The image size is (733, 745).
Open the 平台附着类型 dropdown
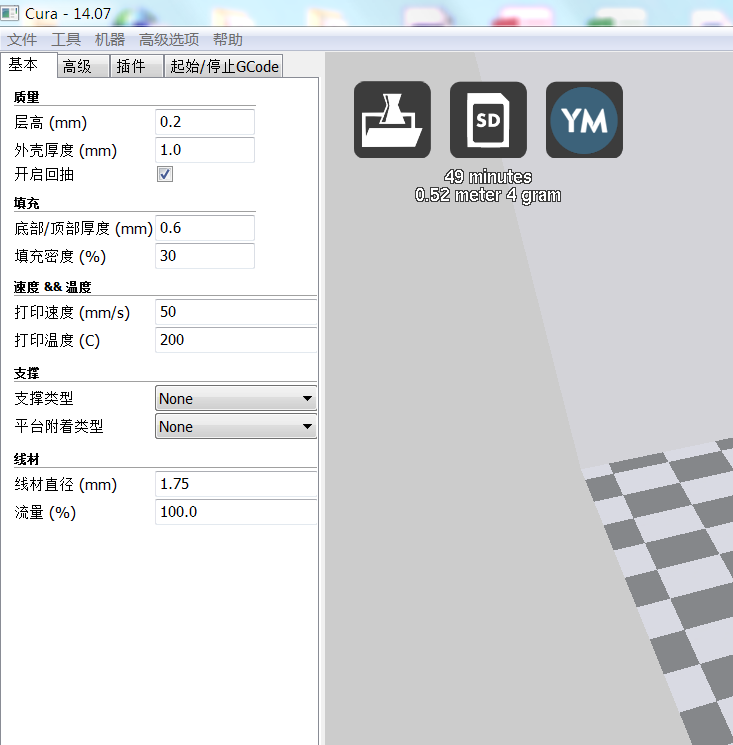(236, 427)
